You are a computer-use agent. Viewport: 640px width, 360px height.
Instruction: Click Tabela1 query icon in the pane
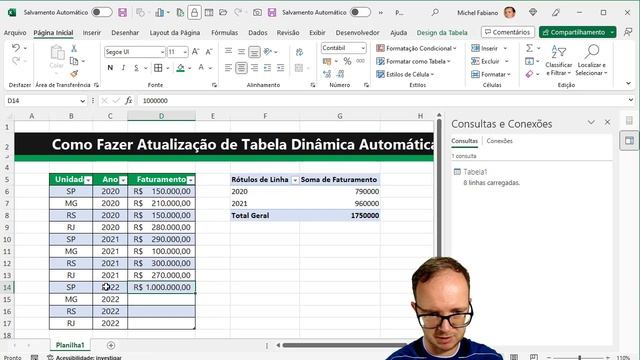pos(457,172)
